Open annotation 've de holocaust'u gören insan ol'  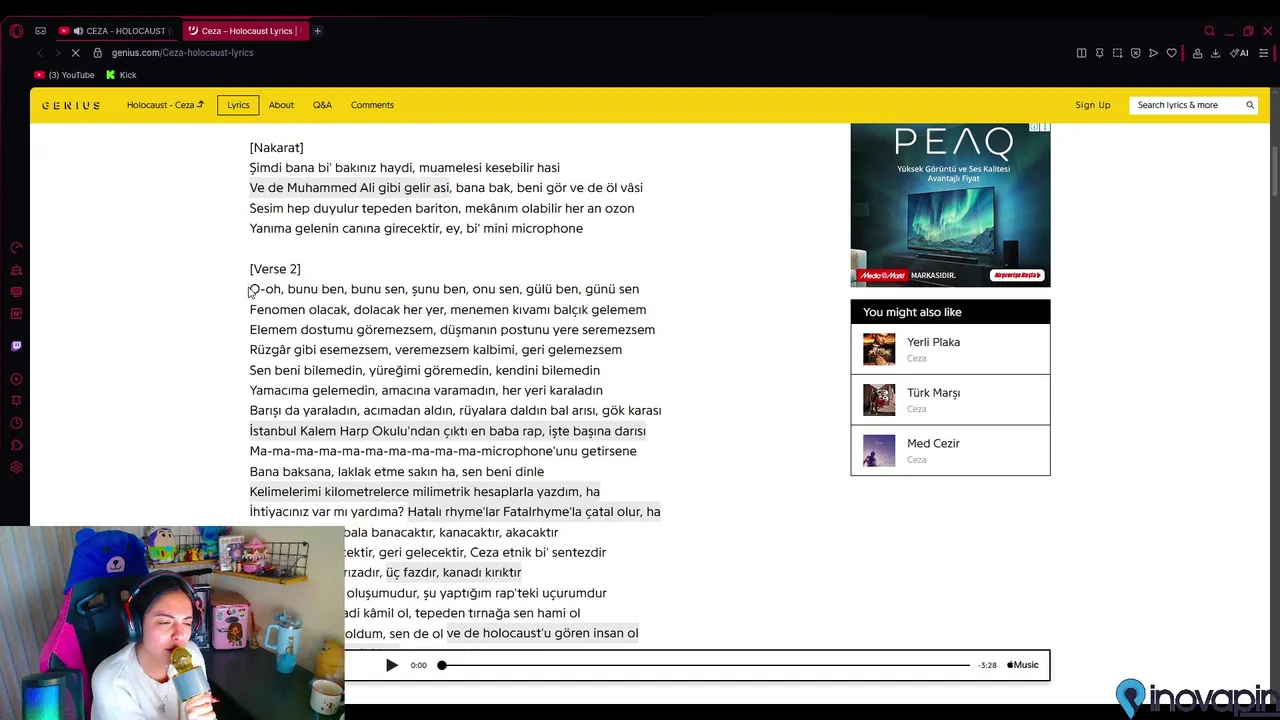pos(542,633)
